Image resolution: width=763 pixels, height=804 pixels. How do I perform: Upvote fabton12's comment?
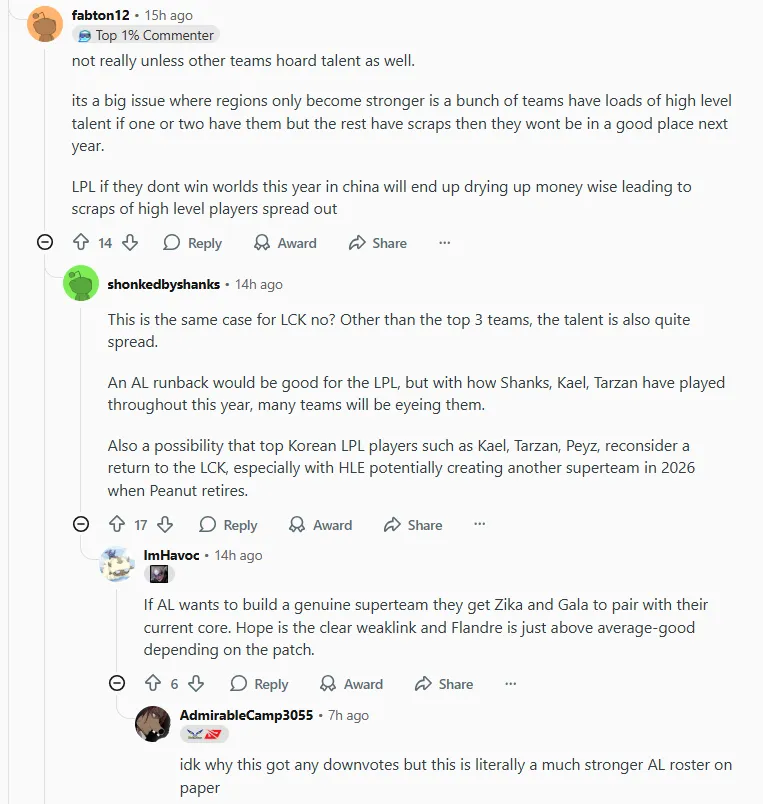(x=82, y=243)
